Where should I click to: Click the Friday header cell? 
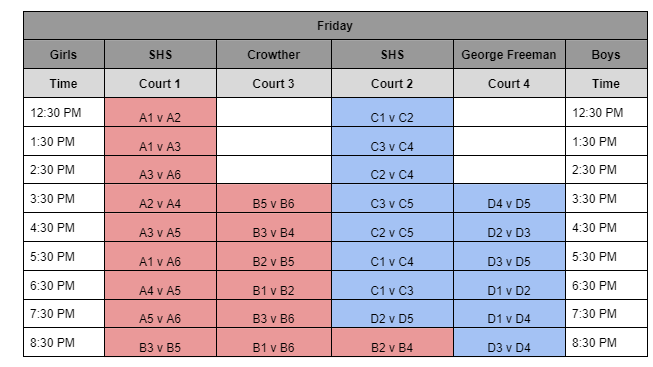coord(335,26)
